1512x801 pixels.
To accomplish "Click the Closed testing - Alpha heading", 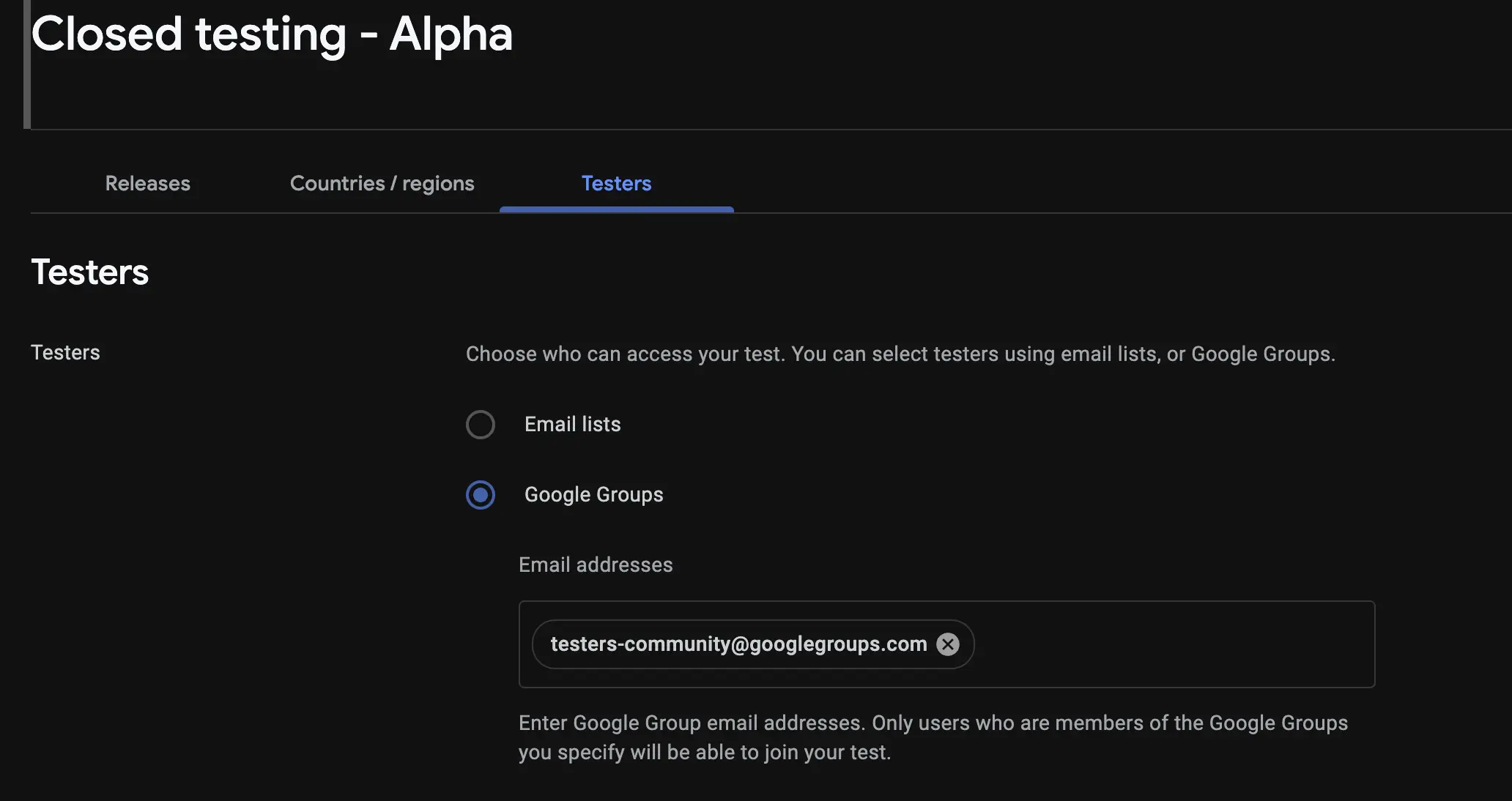I will point(272,34).
